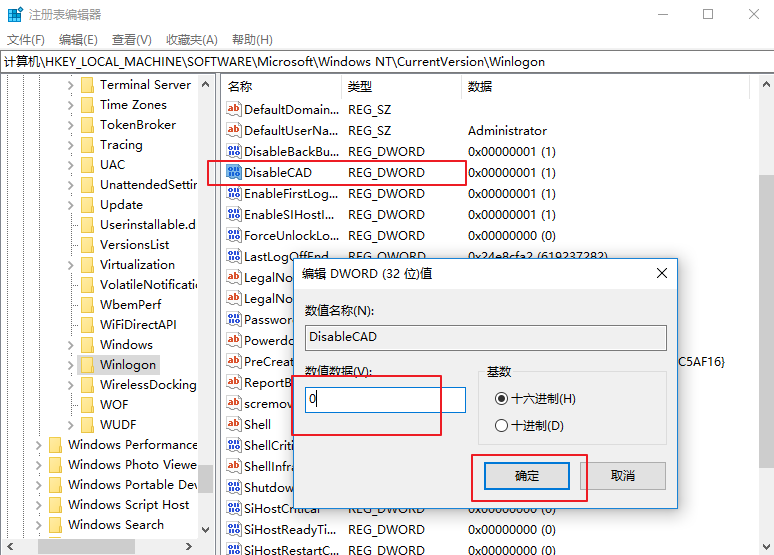The image size is (774, 555).
Task: Click the 确定 button to confirm
Action: click(x=527, y=476)
